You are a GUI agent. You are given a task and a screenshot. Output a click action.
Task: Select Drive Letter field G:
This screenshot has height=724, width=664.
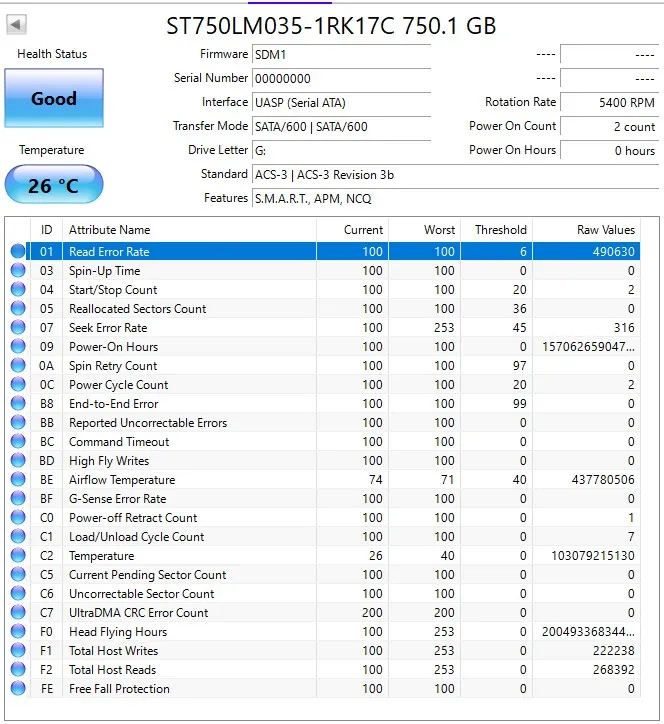point(342,151)
